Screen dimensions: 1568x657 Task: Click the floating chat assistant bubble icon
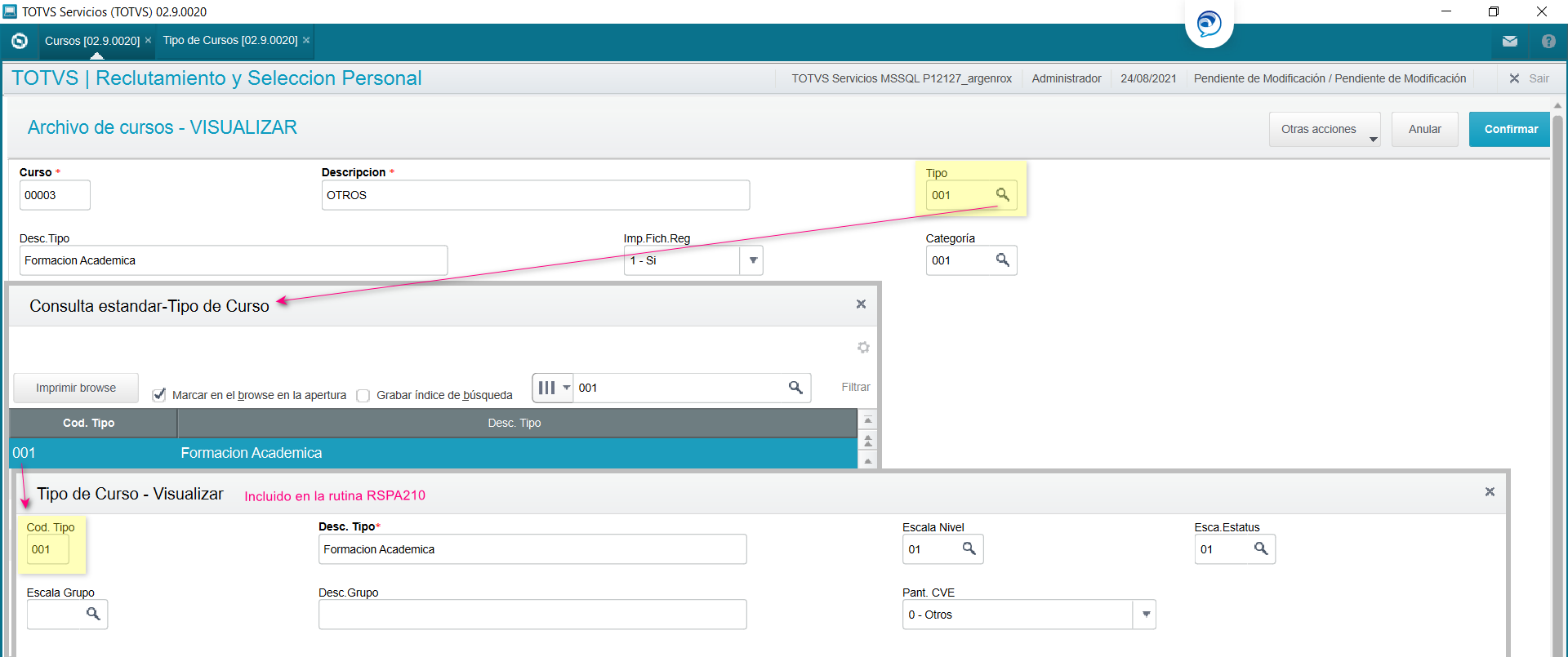[x=1209, y=23]
